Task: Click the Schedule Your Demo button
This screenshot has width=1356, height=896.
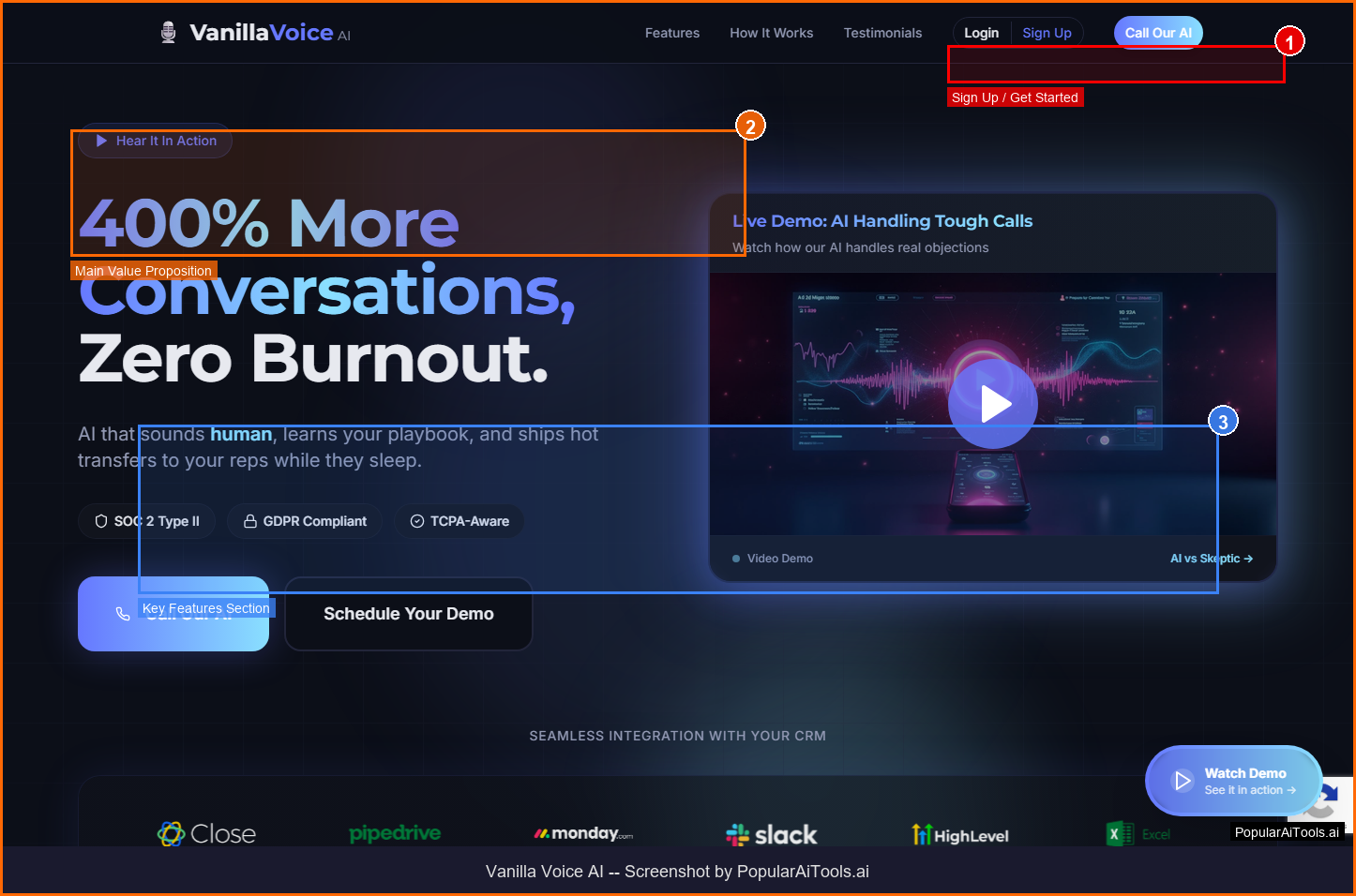Action: pos(409,614)
